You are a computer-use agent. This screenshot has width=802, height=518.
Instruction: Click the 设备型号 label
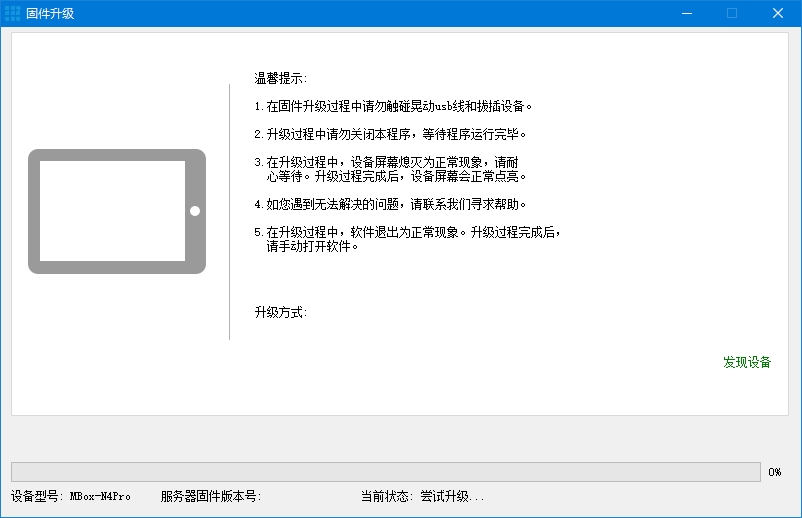(x=37, y=496)
